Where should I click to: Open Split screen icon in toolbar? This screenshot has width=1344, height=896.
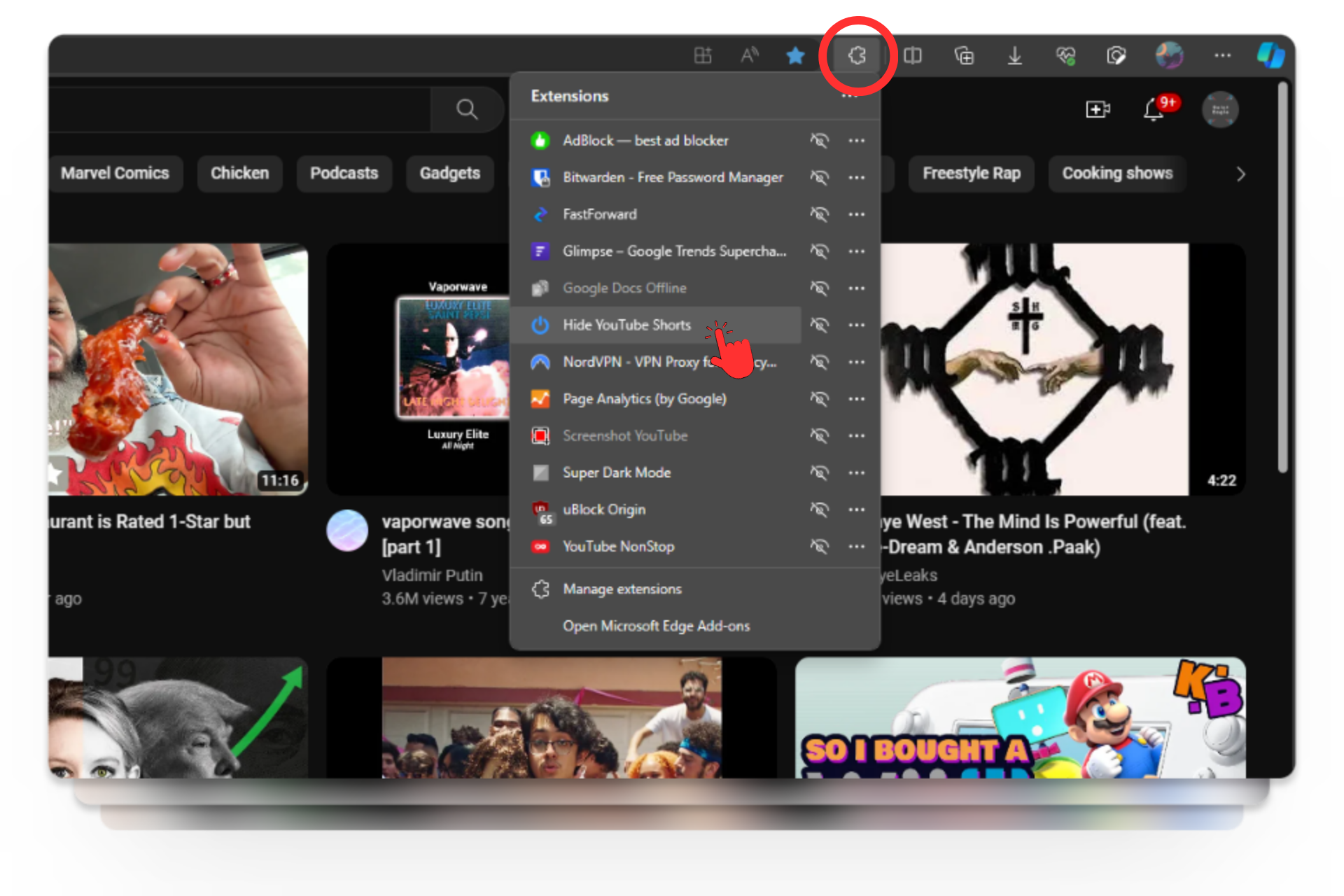tap(913, 55)
